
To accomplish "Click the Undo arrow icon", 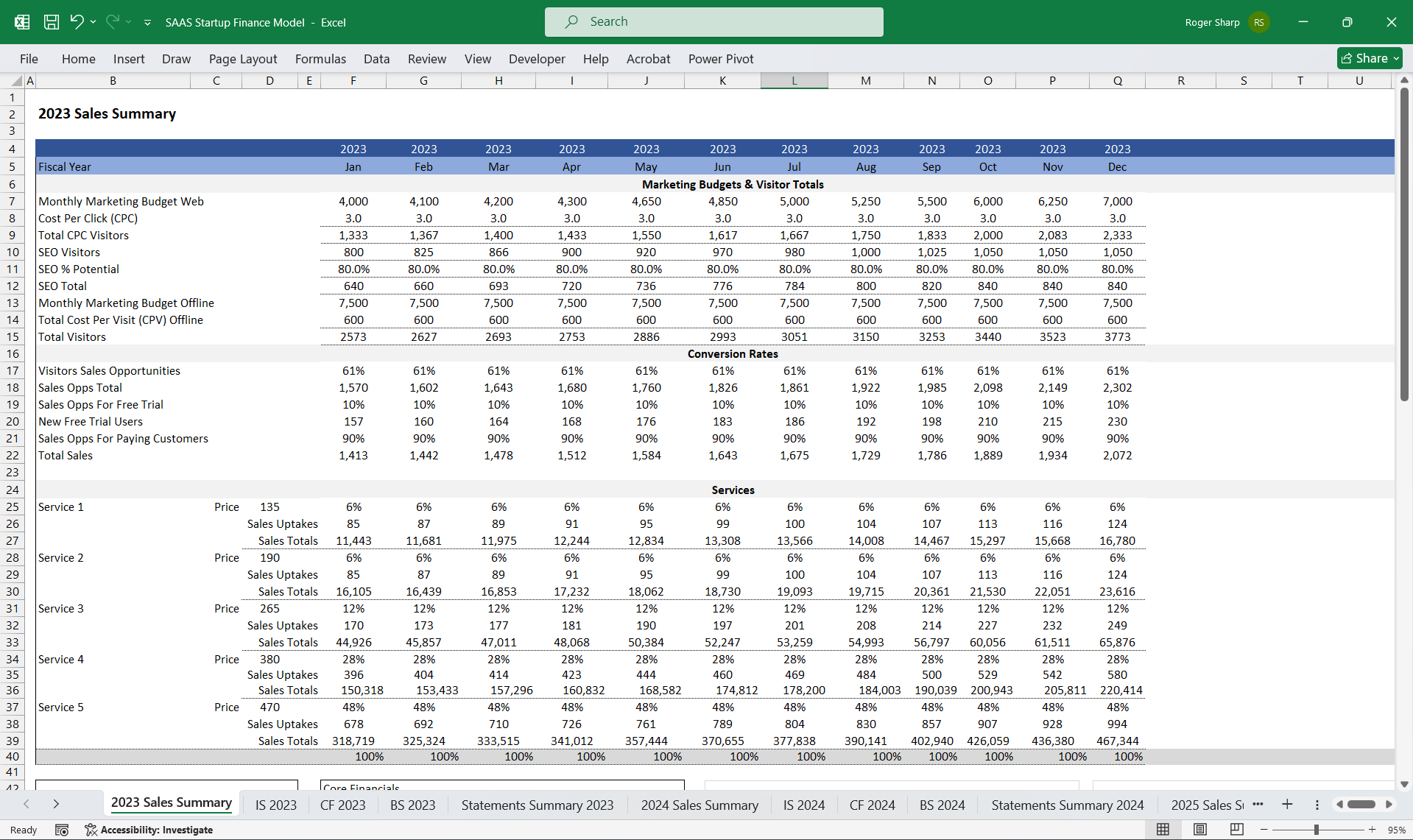I will click(x=77, y=22).
